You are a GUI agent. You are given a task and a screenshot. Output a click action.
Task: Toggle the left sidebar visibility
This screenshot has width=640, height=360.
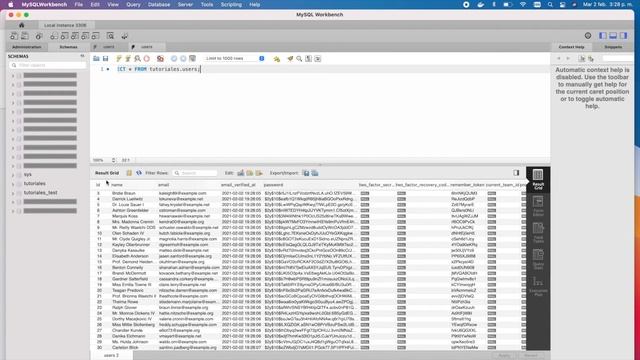click(x=602, y=36)
